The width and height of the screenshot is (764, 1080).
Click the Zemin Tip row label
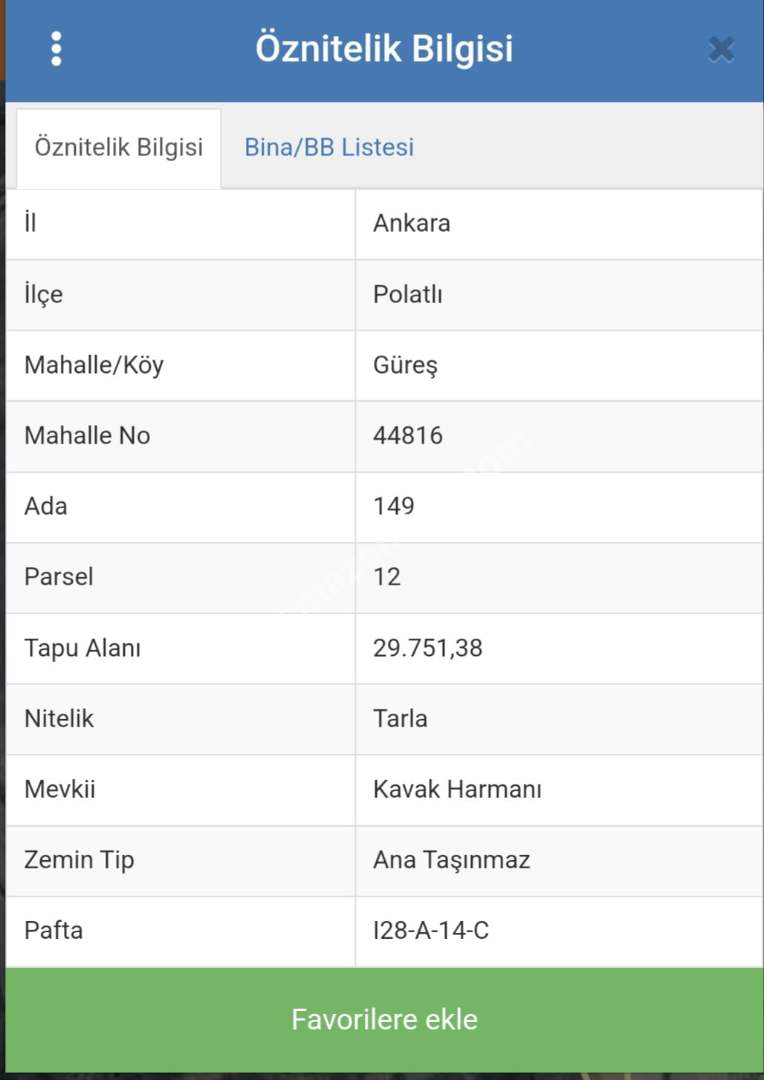[x=79, y=860]
